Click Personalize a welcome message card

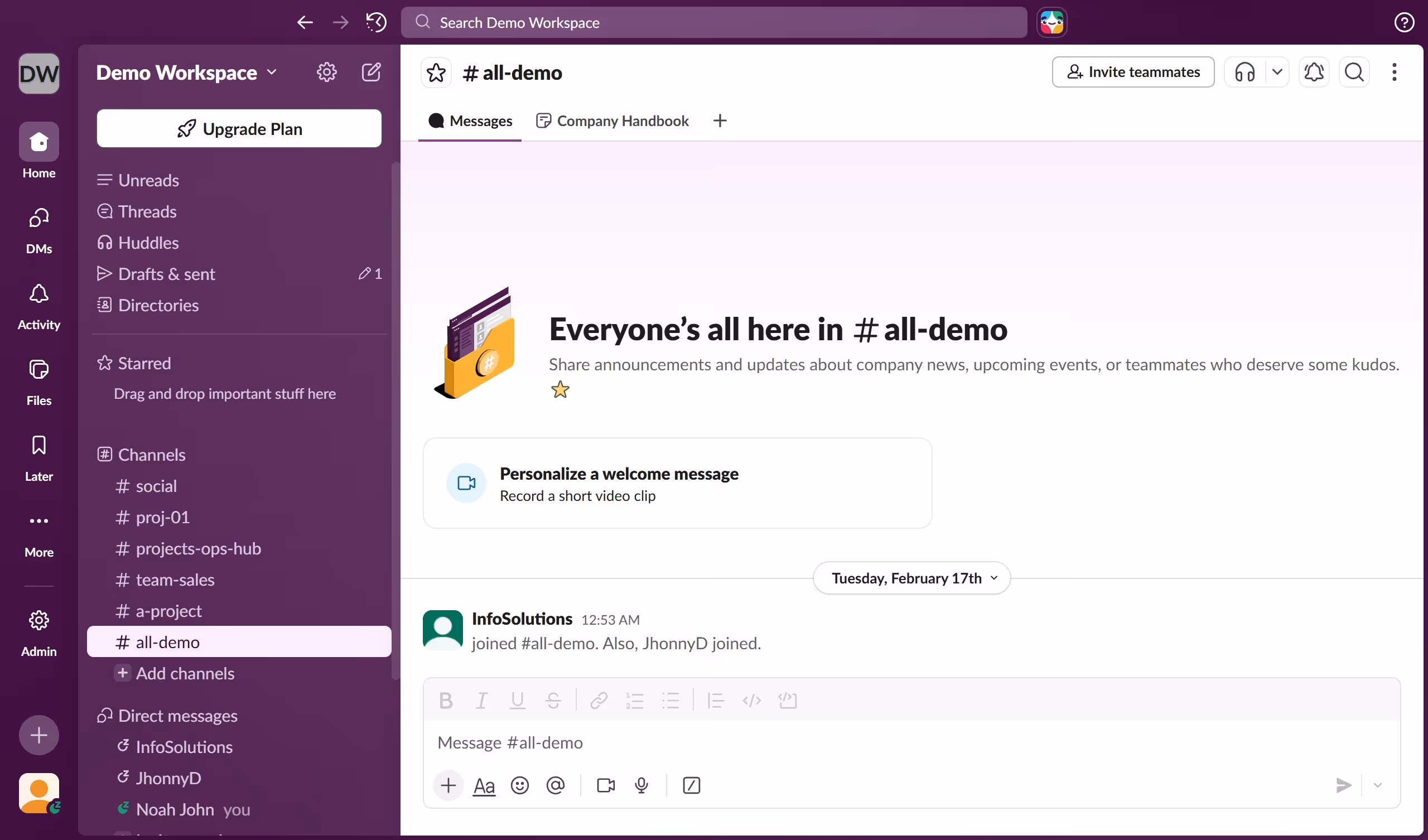click(677, 483)
